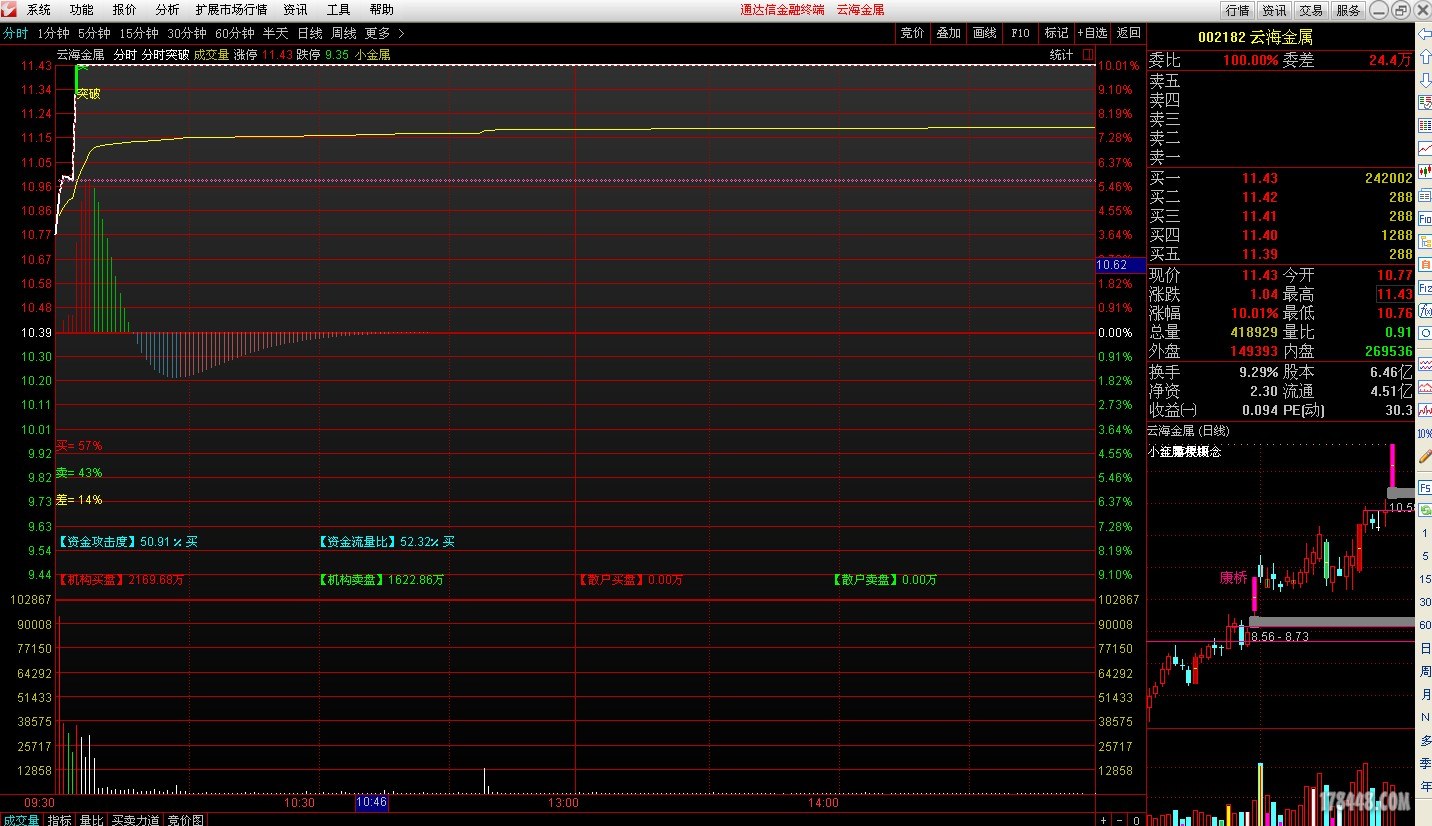Click the 统计 statistics button

[1061, 55]
